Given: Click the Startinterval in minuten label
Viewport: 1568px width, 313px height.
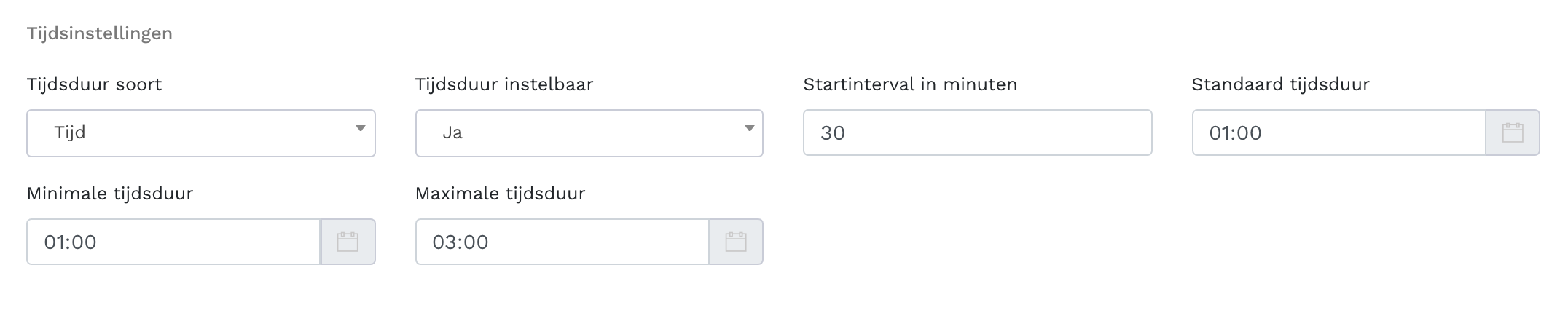Looking at the screenshot, I should coord(910,84).
